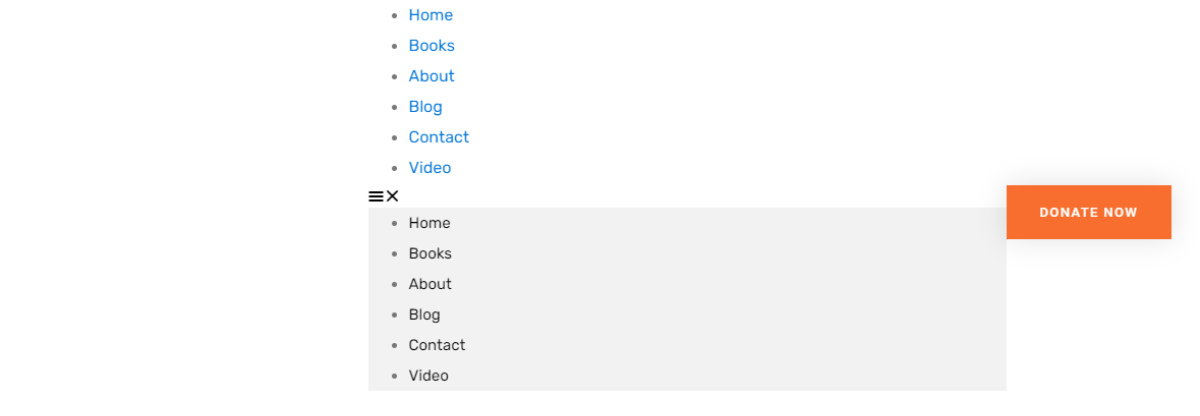Screen dimensions: 1200x416
Task: Click the X close menu icon
Action: coord(392,197)
